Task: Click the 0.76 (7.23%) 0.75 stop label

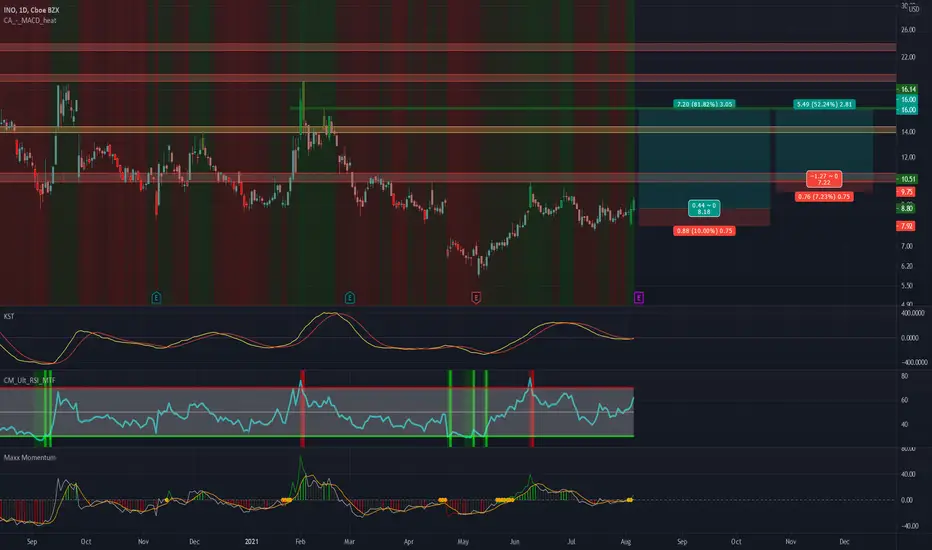Action: pos(824,197)
